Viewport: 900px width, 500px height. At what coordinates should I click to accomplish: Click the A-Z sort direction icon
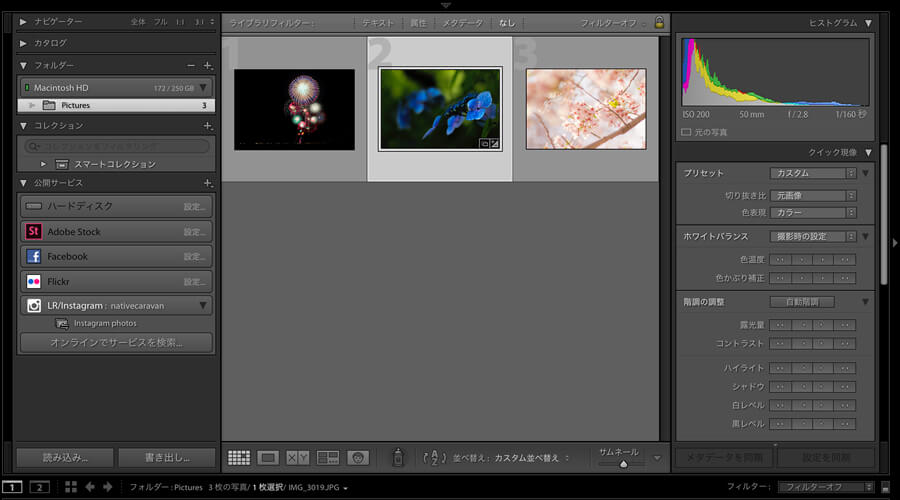[435, 457]
